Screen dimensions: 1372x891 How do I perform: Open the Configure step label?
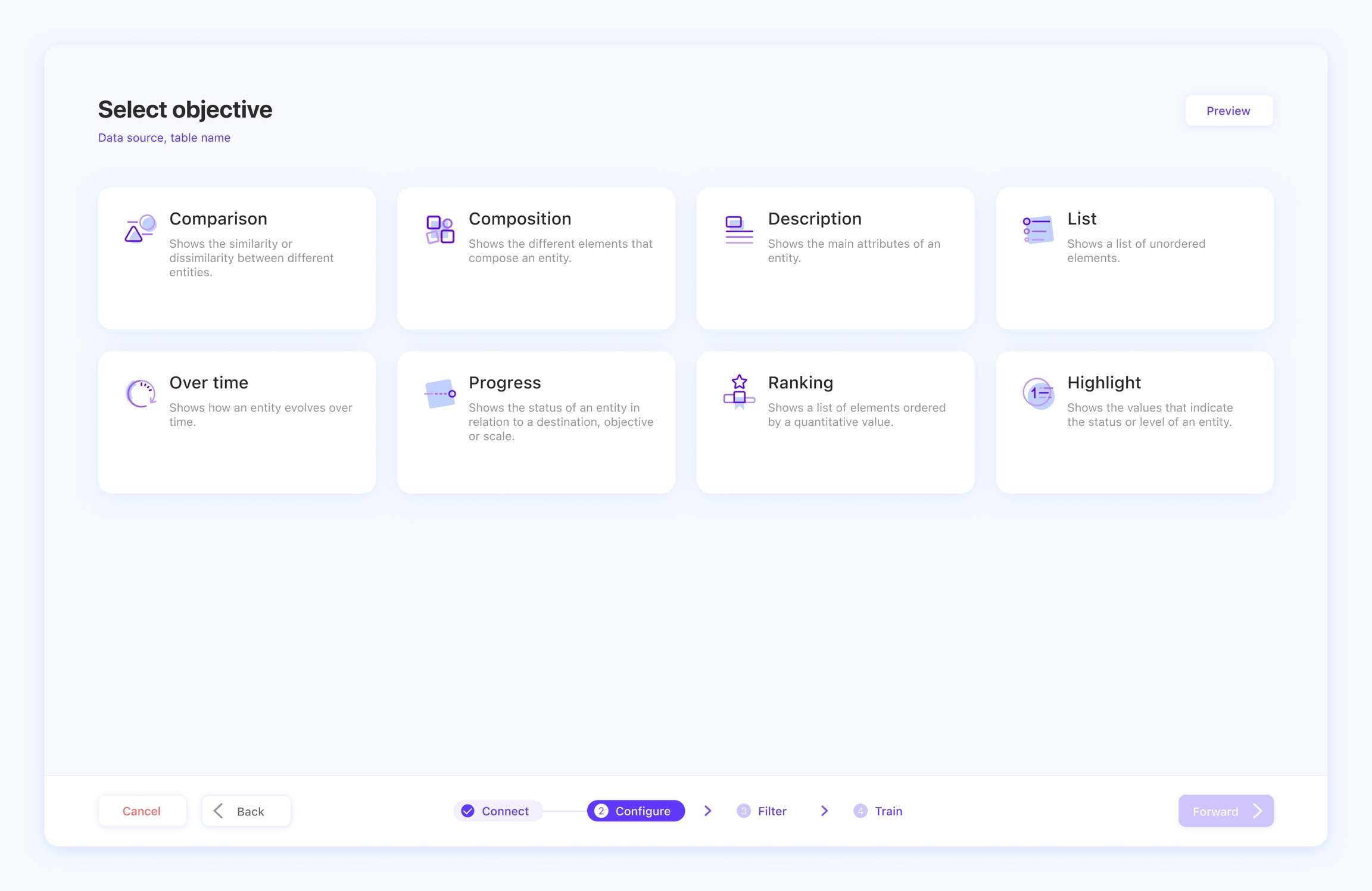[643, 811]
